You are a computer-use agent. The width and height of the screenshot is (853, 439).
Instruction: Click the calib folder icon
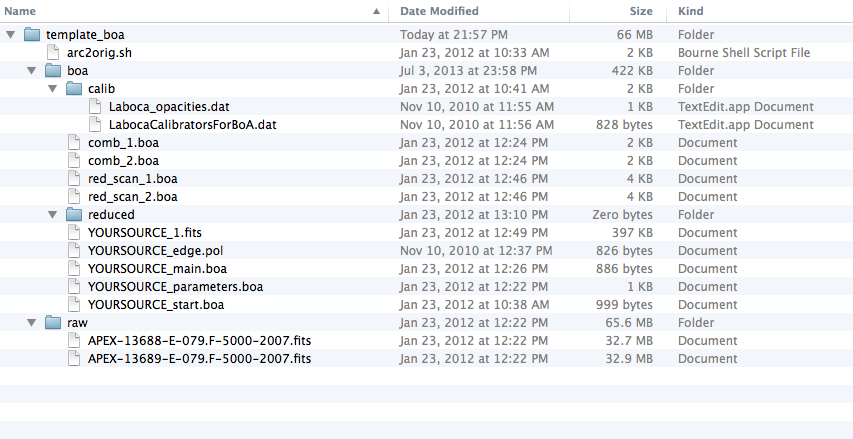click(x=74, y=89)
